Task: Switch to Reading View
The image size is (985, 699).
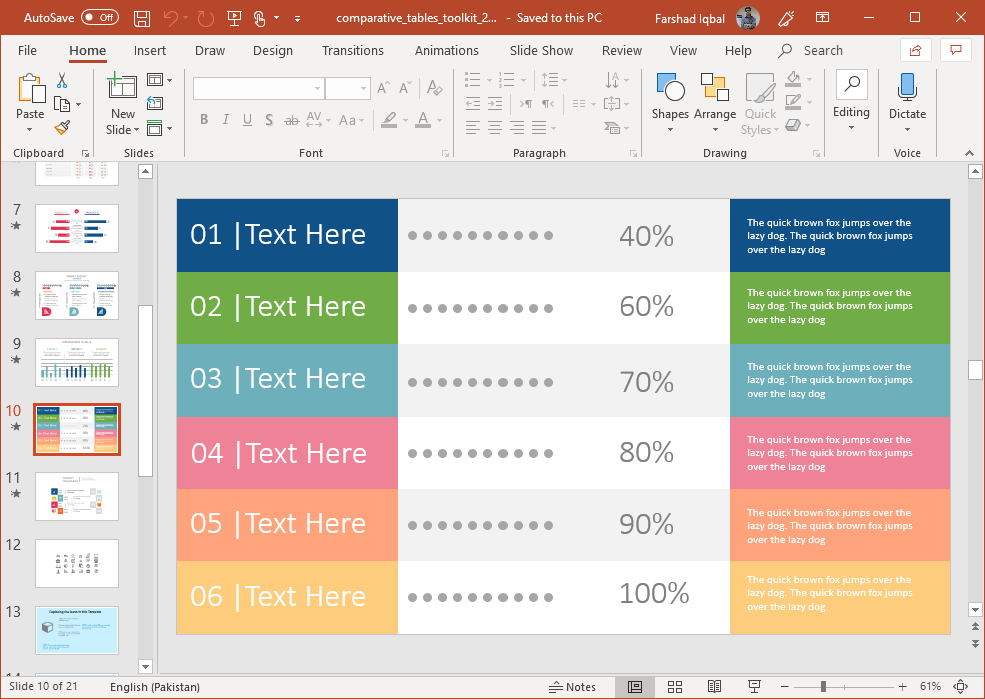Action: point(714,687)
